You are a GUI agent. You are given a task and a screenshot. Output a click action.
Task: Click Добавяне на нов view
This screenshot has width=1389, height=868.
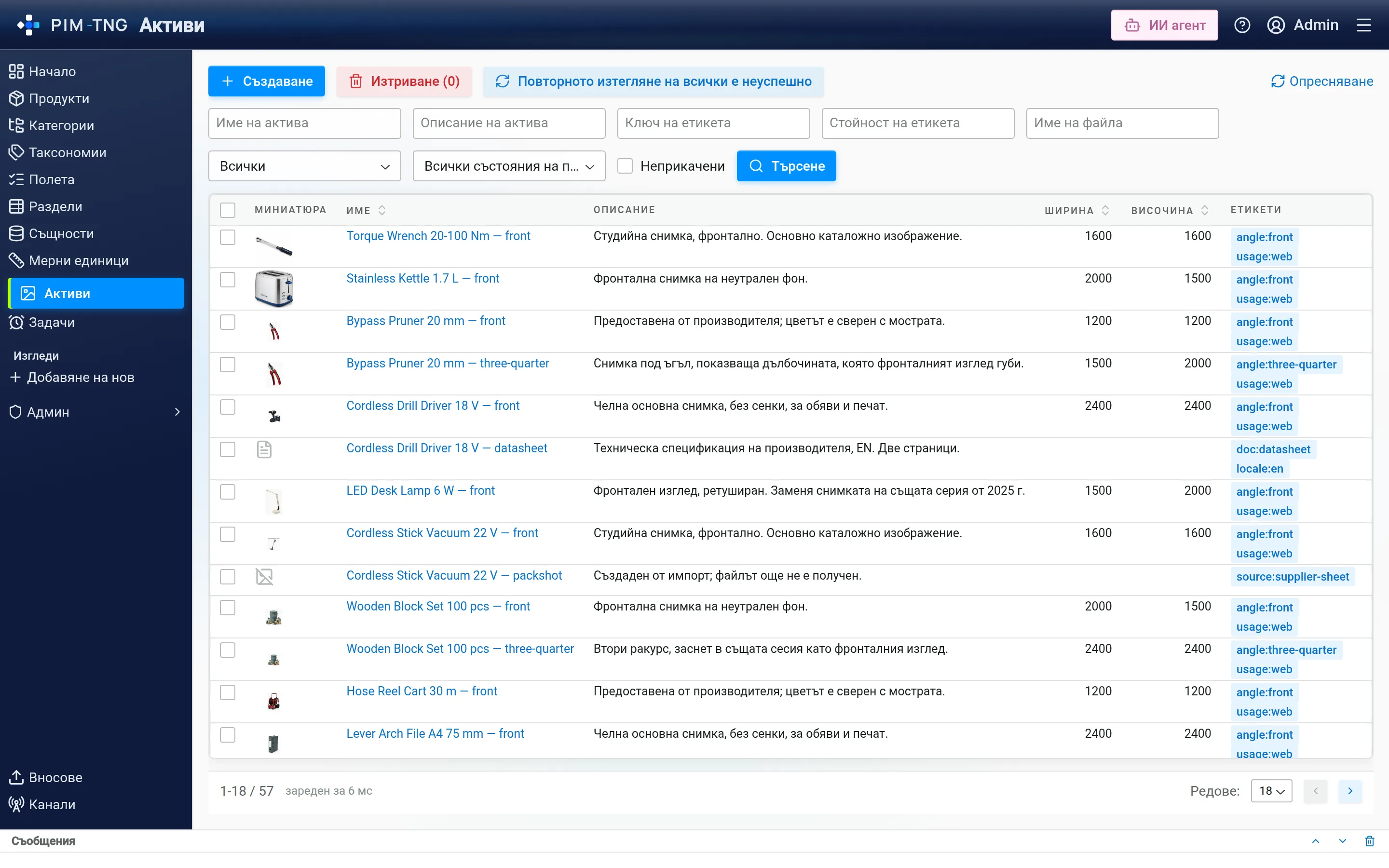point(72,378)
